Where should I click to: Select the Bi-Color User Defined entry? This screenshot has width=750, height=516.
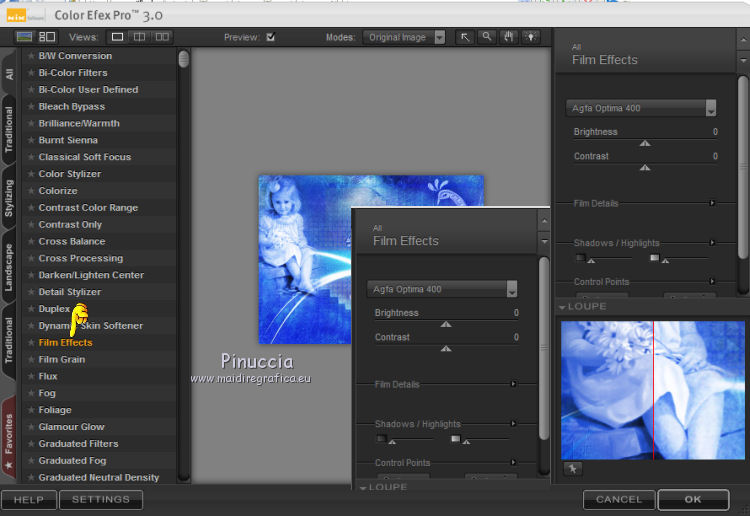click(88, 89)
